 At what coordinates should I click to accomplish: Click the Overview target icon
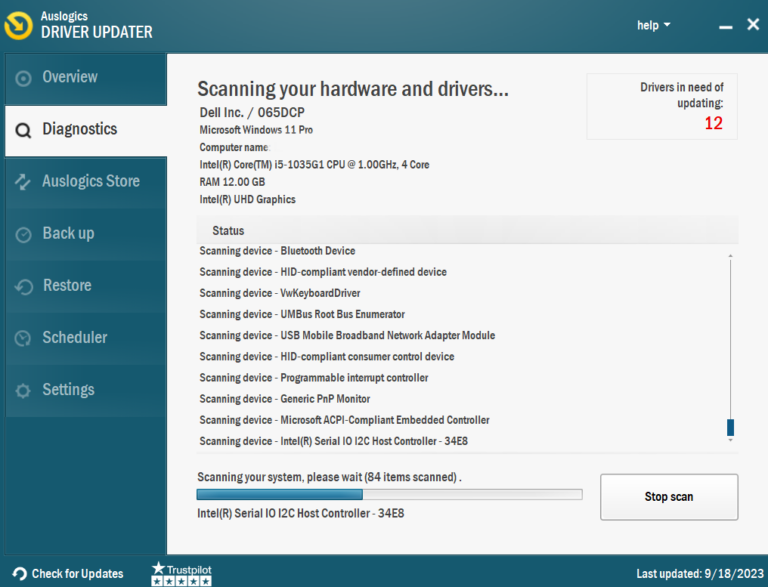(23, 78)
